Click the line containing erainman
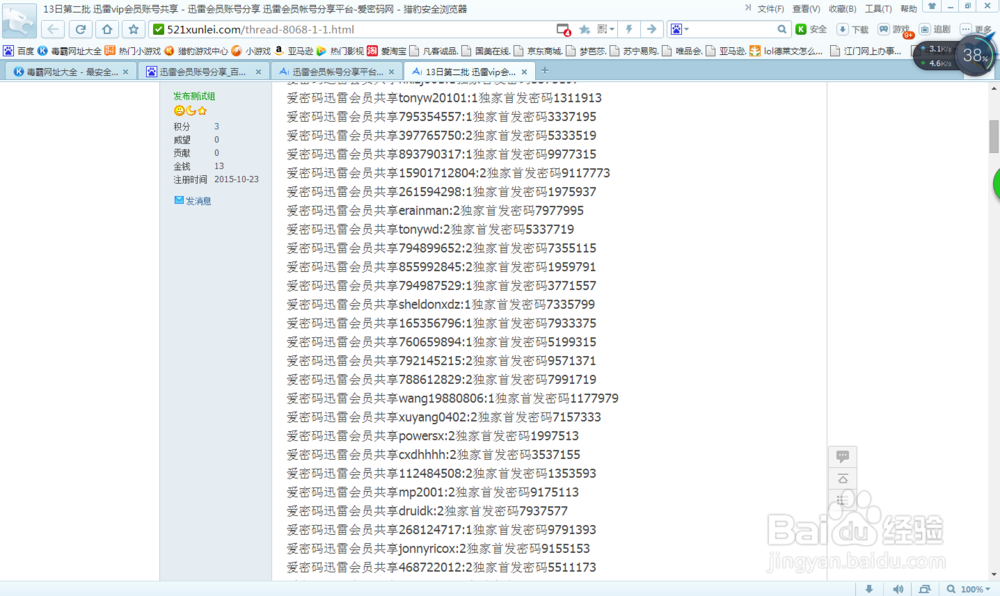Screen dimensions: 1000x596 (x=435, y=210)
